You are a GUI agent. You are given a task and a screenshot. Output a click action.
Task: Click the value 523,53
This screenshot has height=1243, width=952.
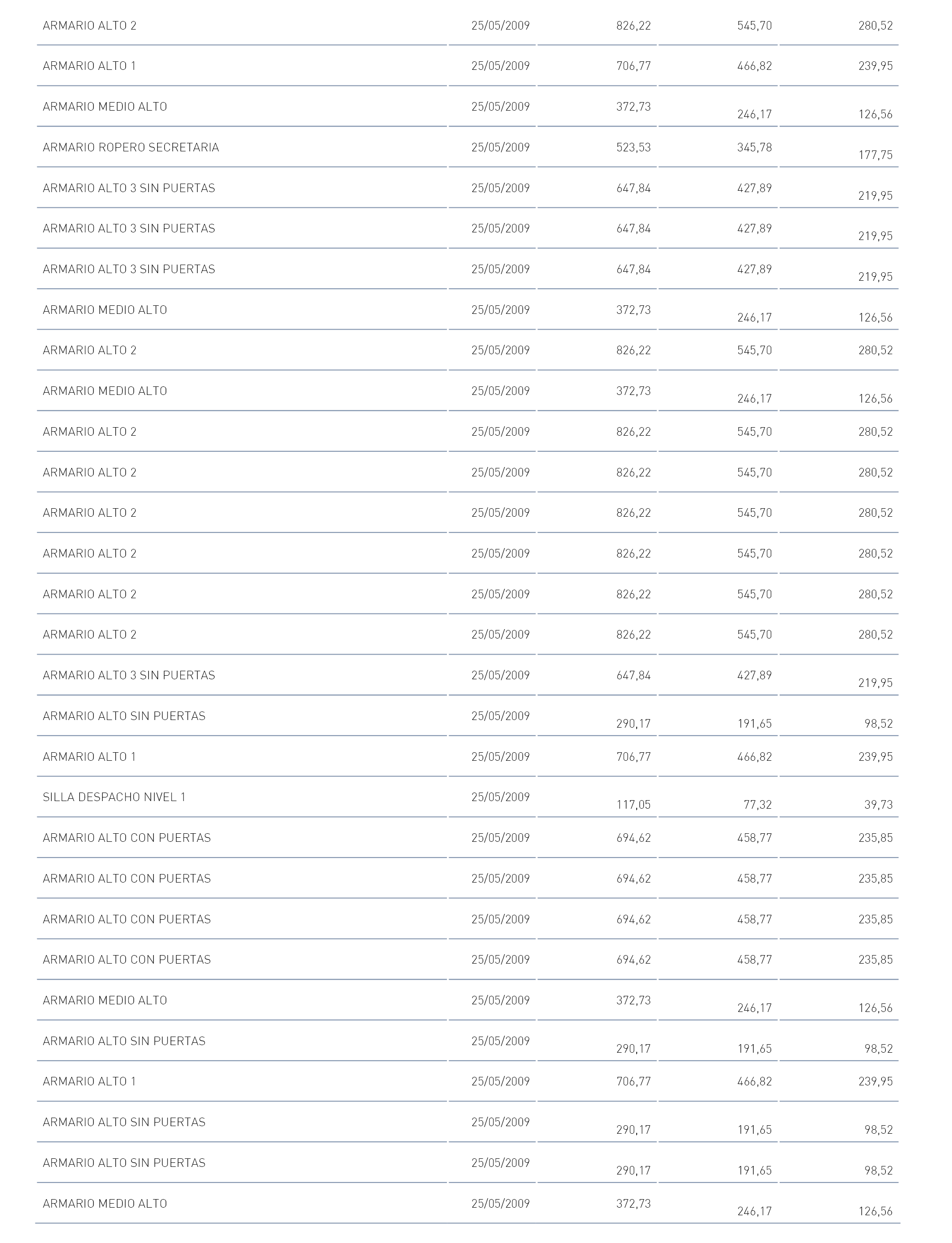tap(634, 147)
